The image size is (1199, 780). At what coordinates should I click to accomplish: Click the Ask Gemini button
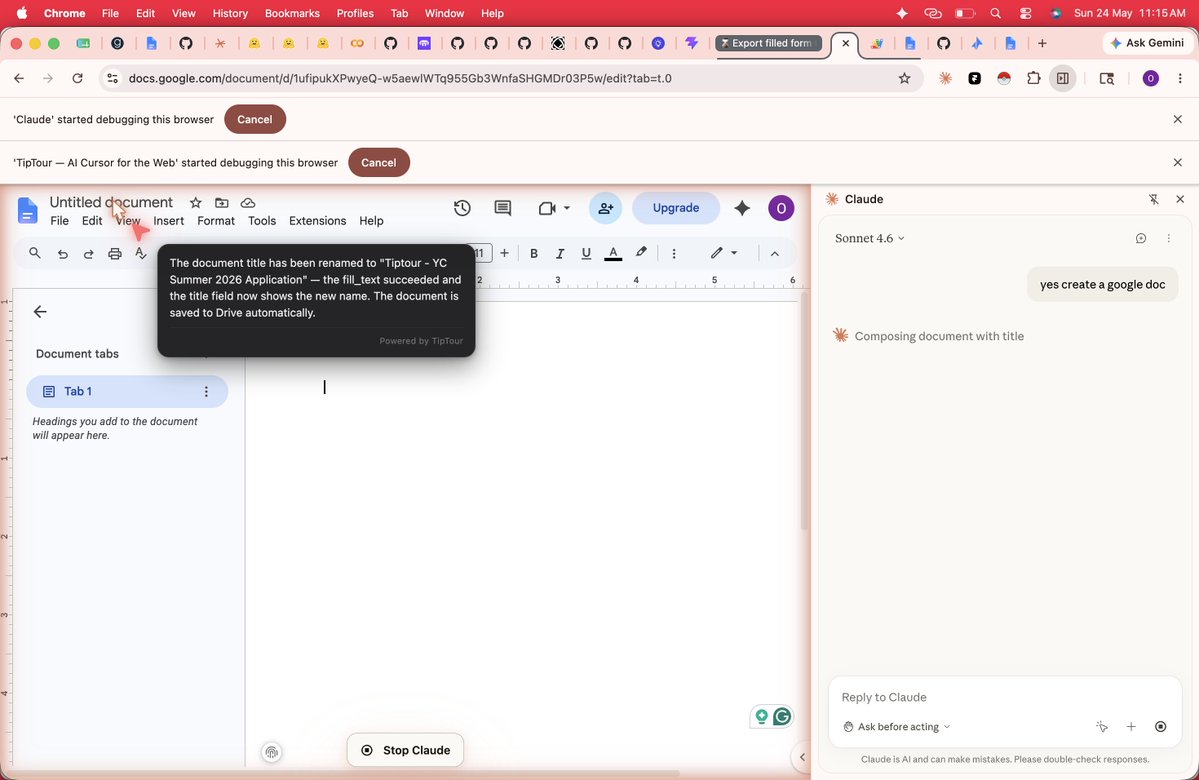(1147, 43)
